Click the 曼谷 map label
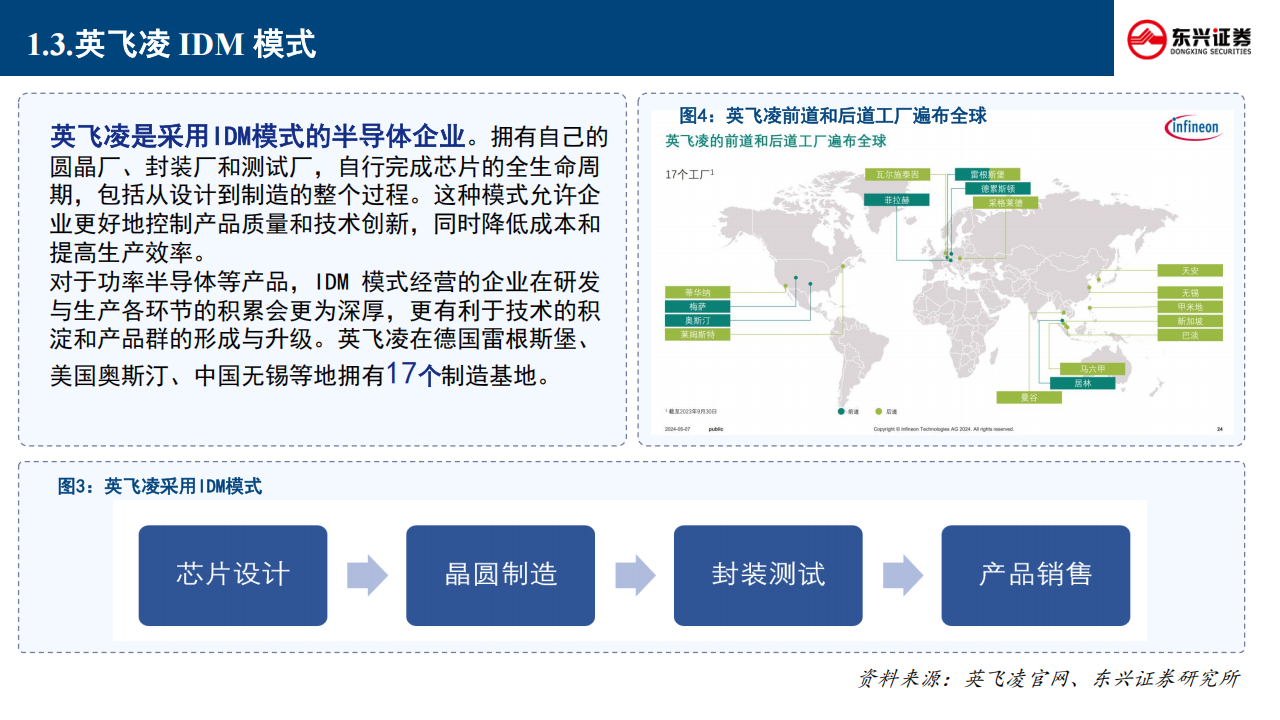1280x720 pixels. tap(1029, 397)
